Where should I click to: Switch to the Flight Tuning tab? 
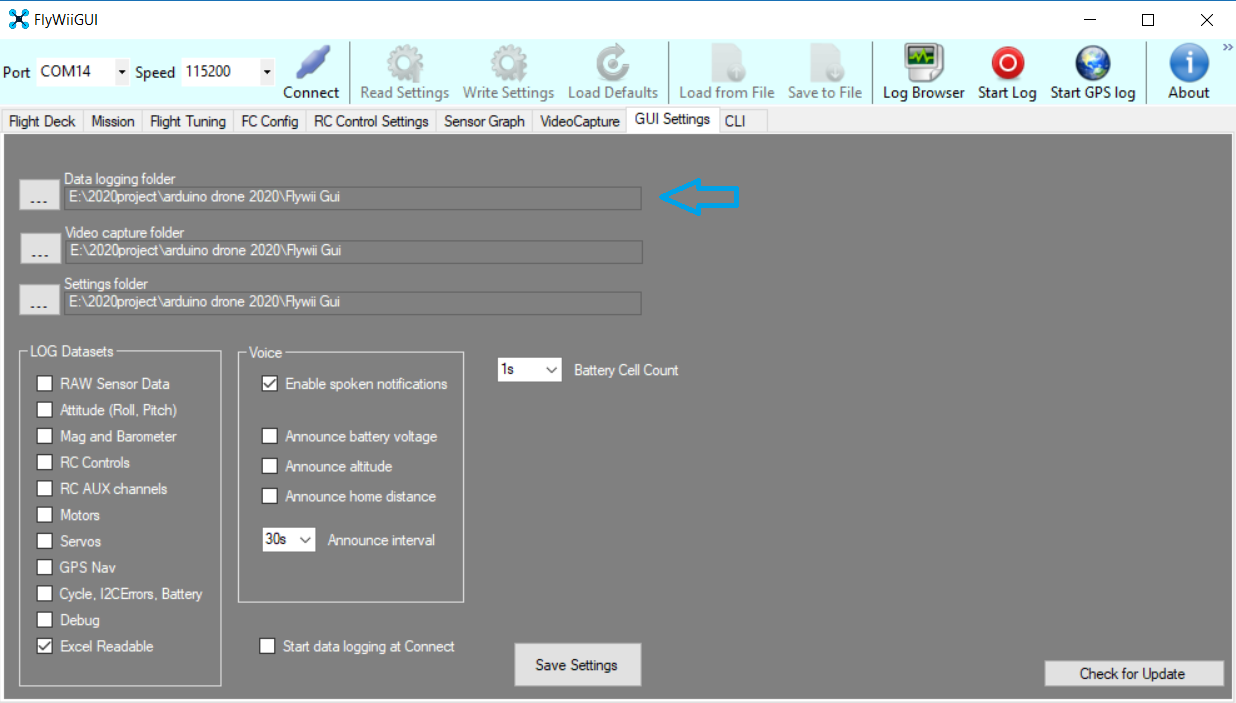(187, 121)
